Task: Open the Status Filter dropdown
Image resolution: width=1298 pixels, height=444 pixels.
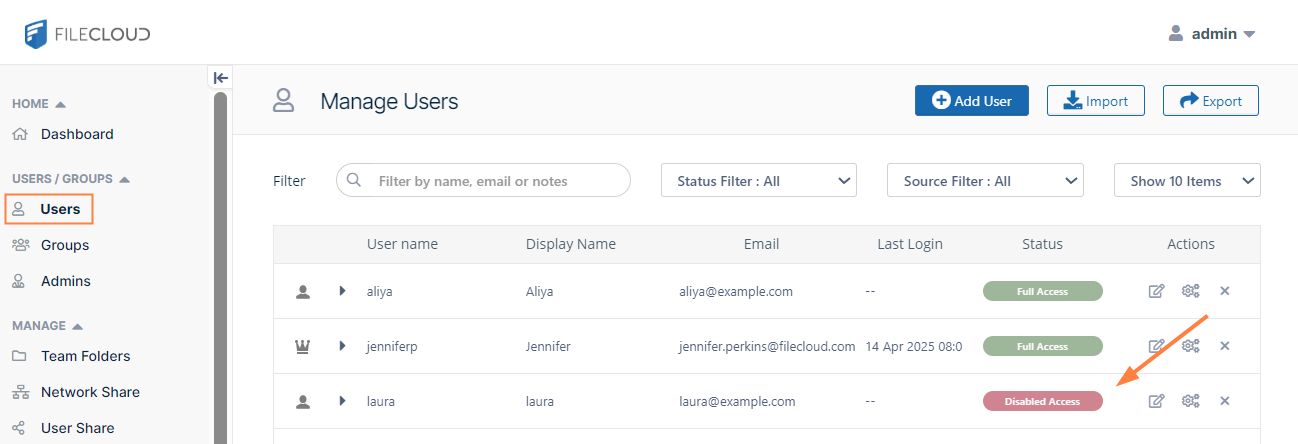Action: [759, 181]
